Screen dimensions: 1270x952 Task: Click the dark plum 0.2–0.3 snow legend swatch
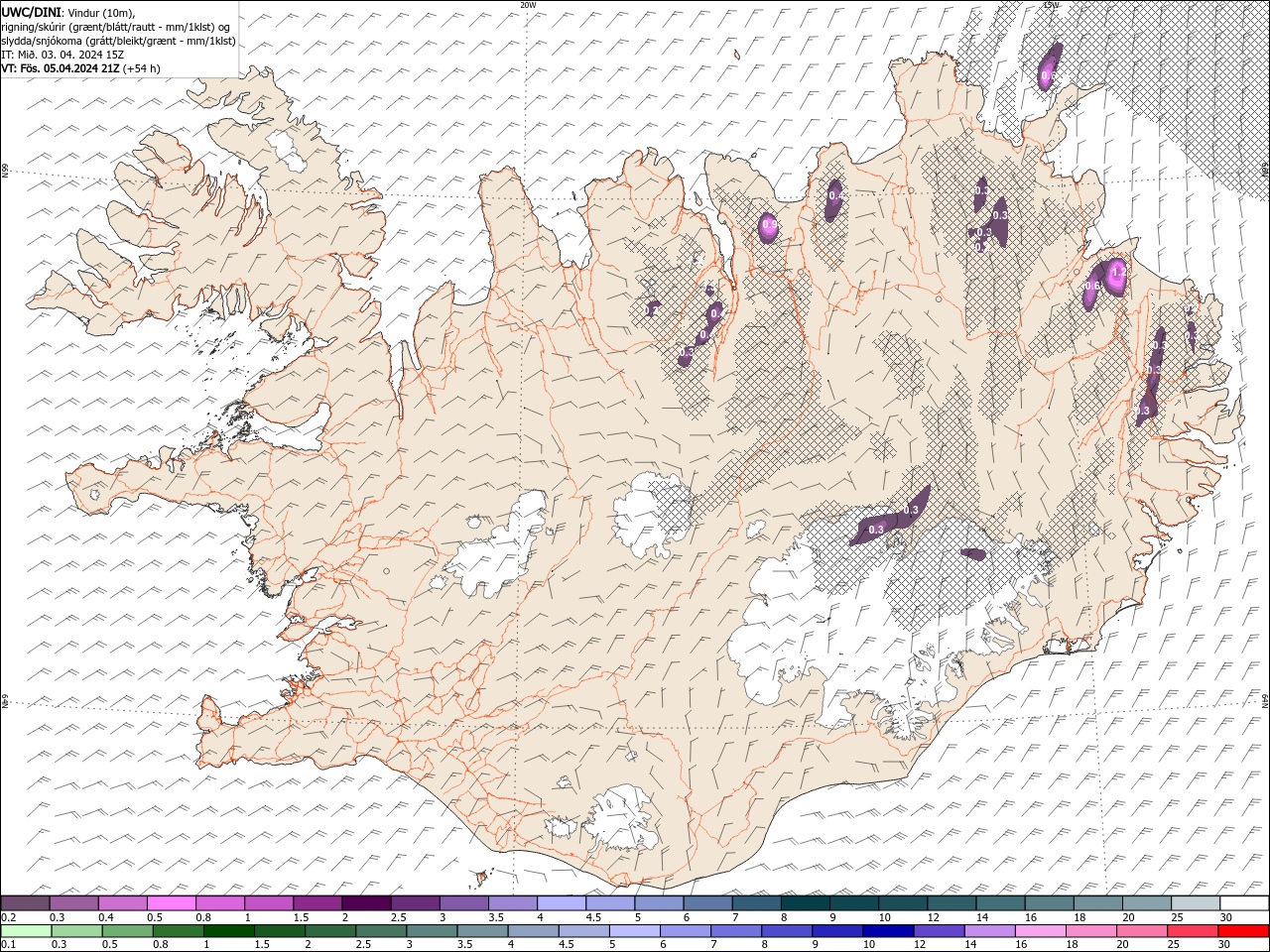[x=25, y=902]
